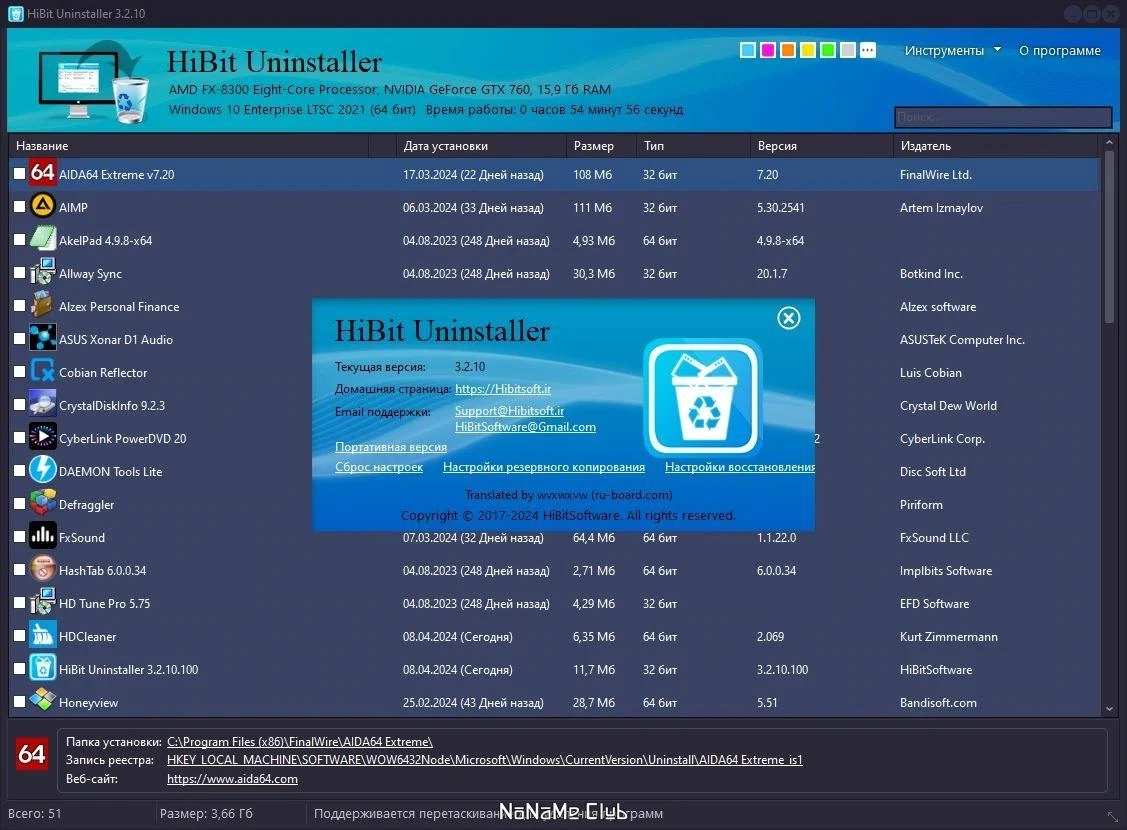The image size is (1127, 830).
Task: Choose the orange theme swatch
Action: [788, 50]
